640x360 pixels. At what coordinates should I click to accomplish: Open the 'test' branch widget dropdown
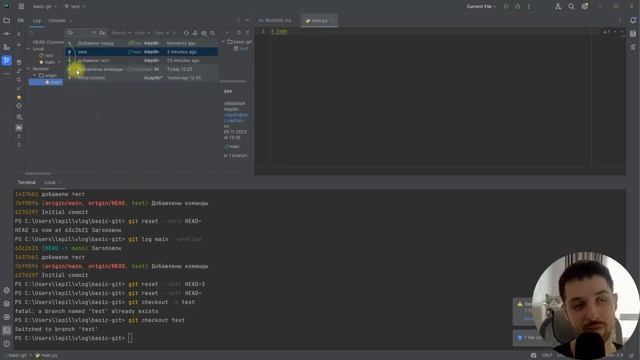75,7
